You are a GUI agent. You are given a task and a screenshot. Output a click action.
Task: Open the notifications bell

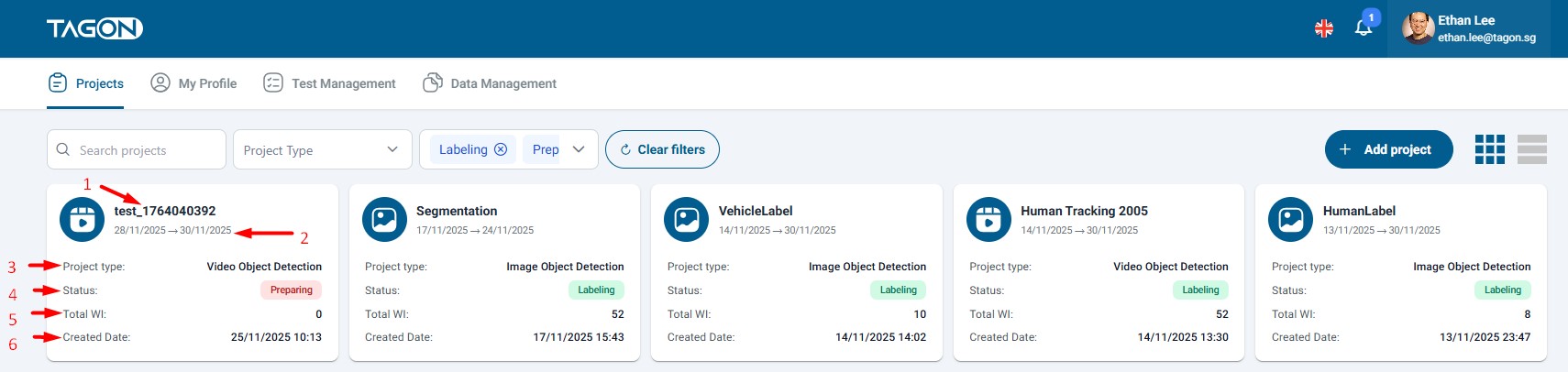coord(1363,28)
